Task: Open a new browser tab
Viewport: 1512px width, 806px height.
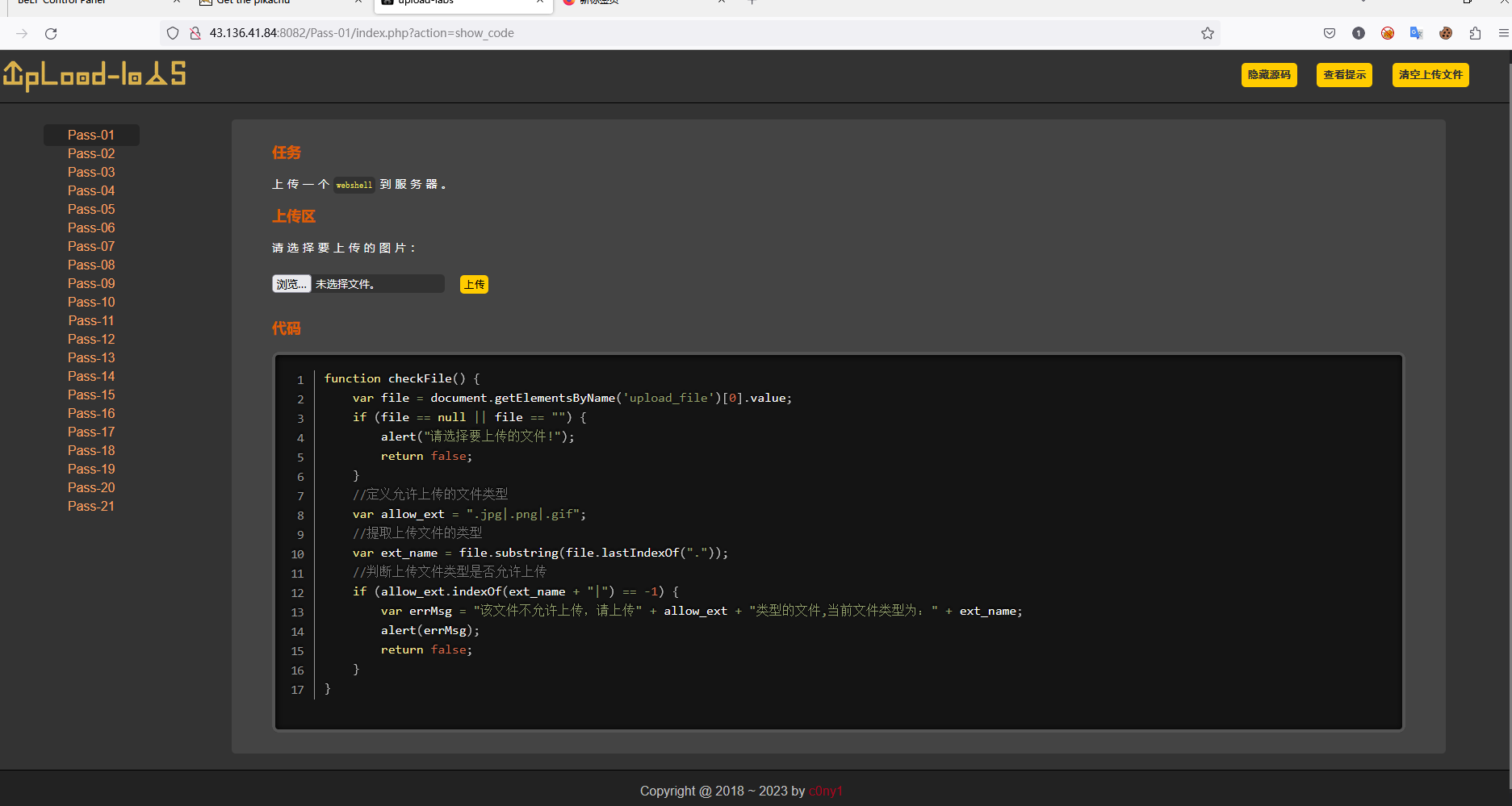Action: [752, 2]
